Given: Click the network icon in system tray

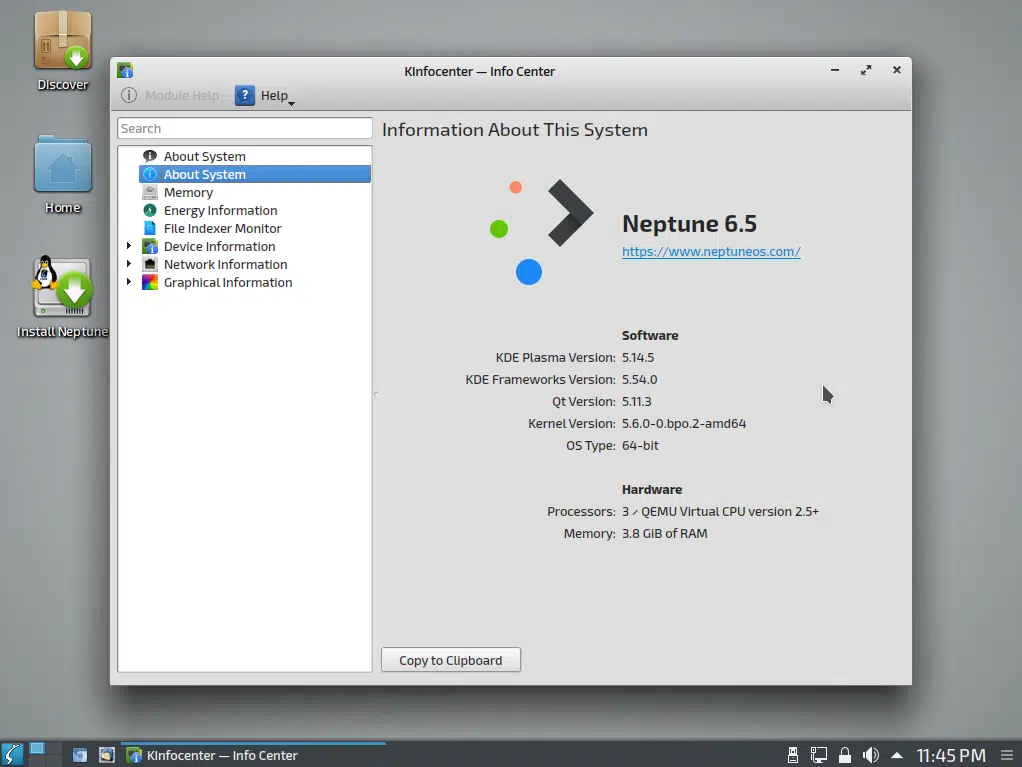Looking at the screenshot, I should (x=819, y=755).
